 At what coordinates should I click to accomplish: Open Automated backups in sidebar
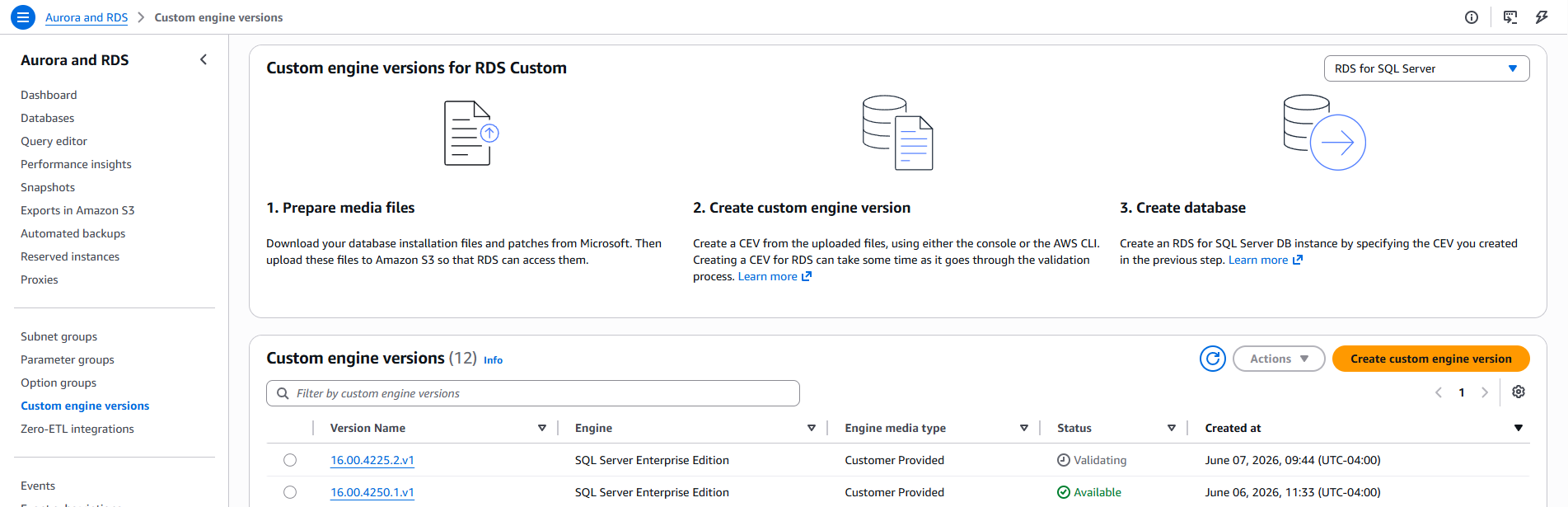73,233
